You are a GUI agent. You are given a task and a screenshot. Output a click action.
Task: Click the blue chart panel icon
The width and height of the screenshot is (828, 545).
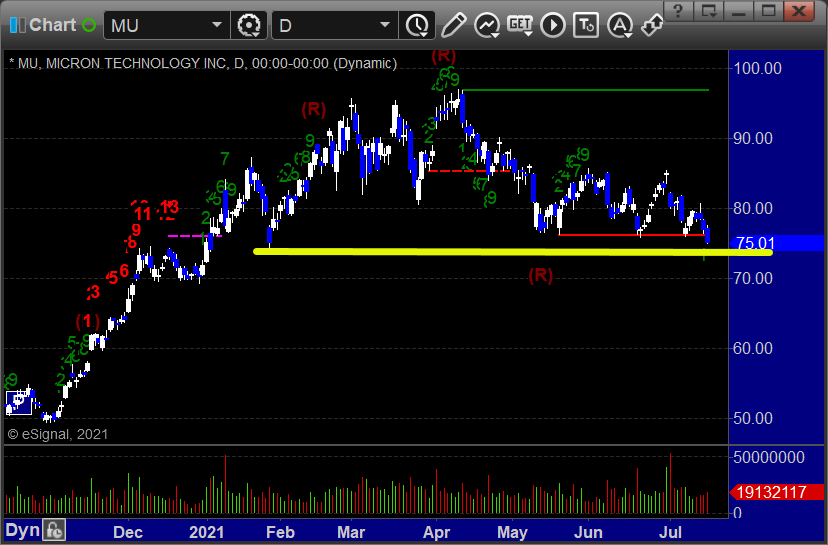click(x=17, y=25)
